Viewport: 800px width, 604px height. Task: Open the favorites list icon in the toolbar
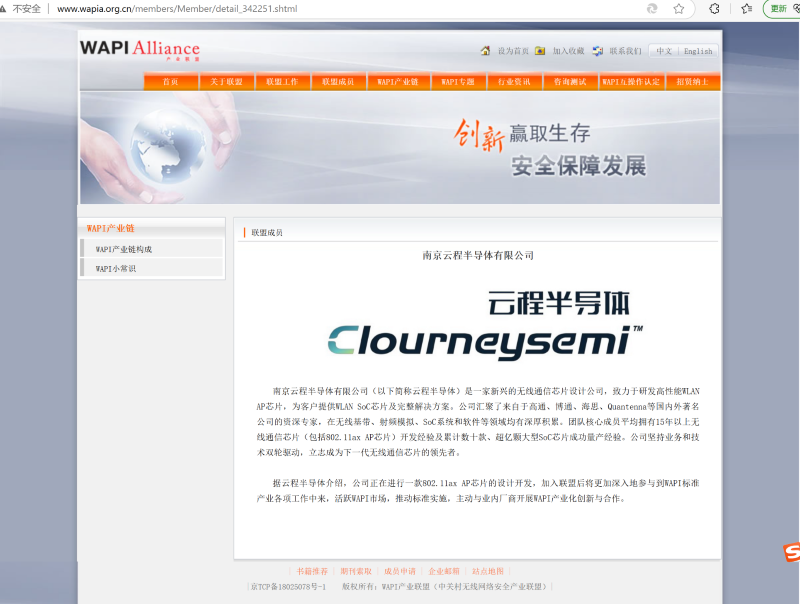[x=746, y=9]
